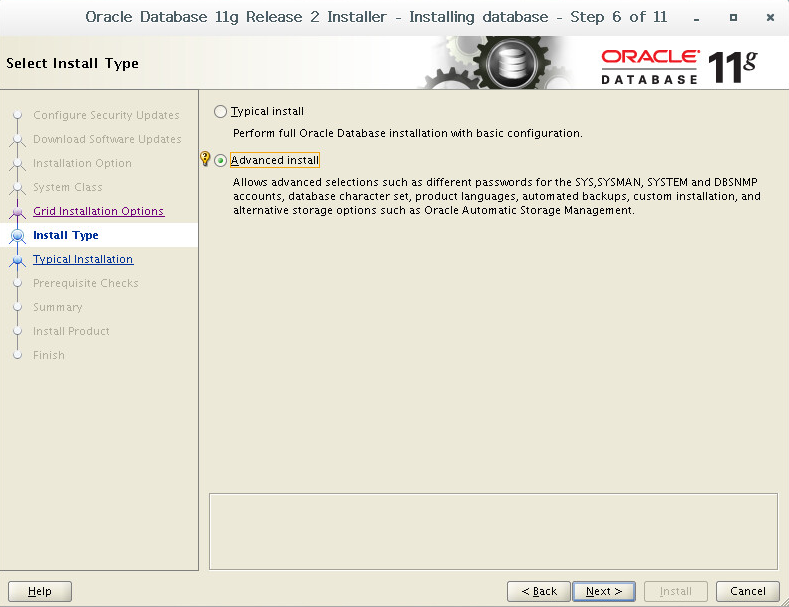Open Typical Installation step link

pyautogui.click(x=83, y=259)
